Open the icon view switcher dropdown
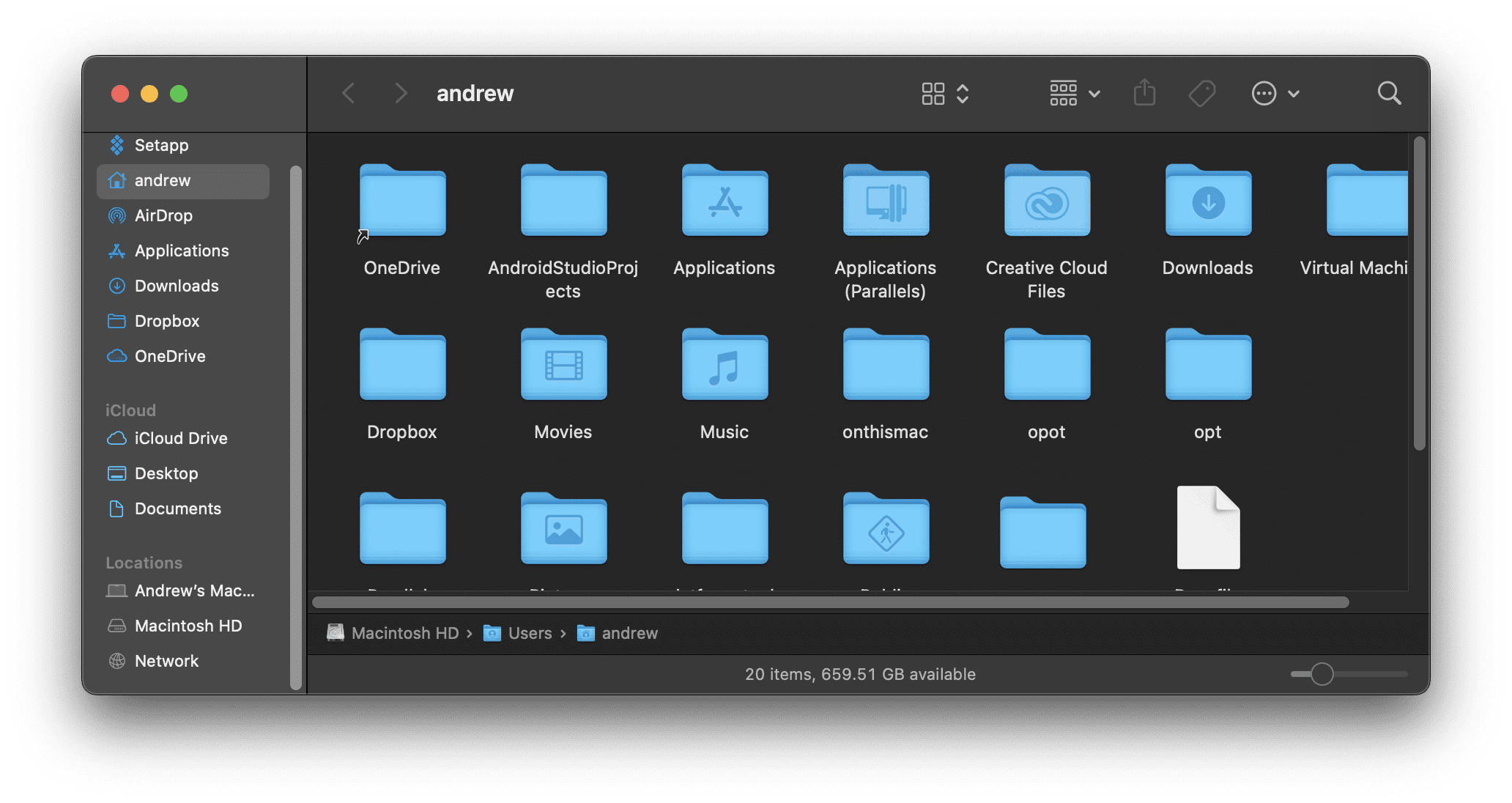The height and width of the screenshot is (803, 1512). (x=945, y=93)
